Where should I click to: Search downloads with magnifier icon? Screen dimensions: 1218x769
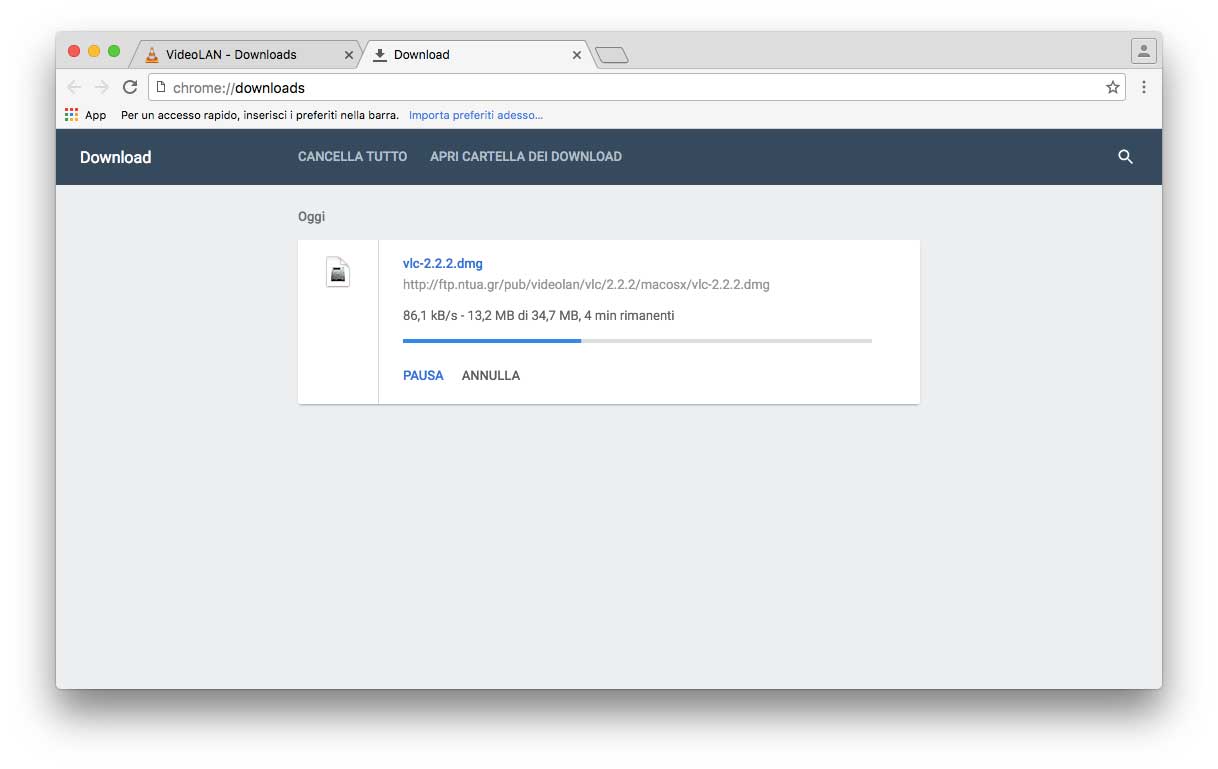click(1125, 157)
